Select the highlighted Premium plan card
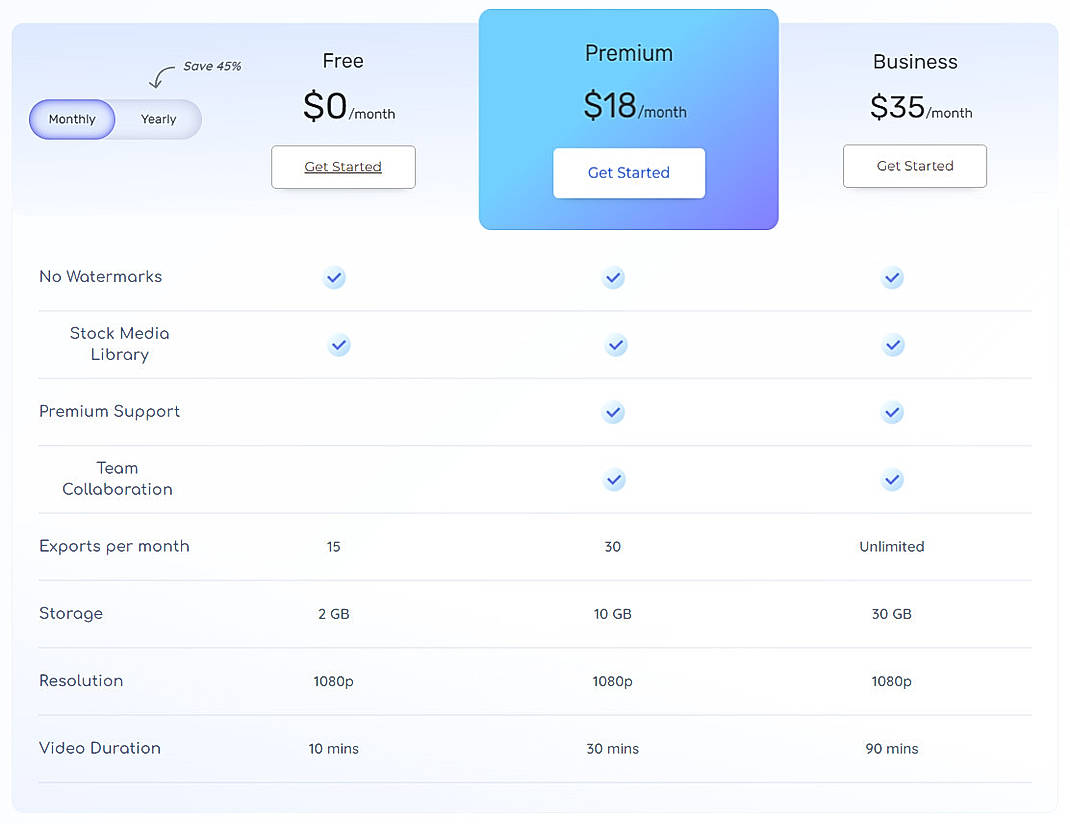The height and width of the screenshot is (824, 1070). coord(629,119)
